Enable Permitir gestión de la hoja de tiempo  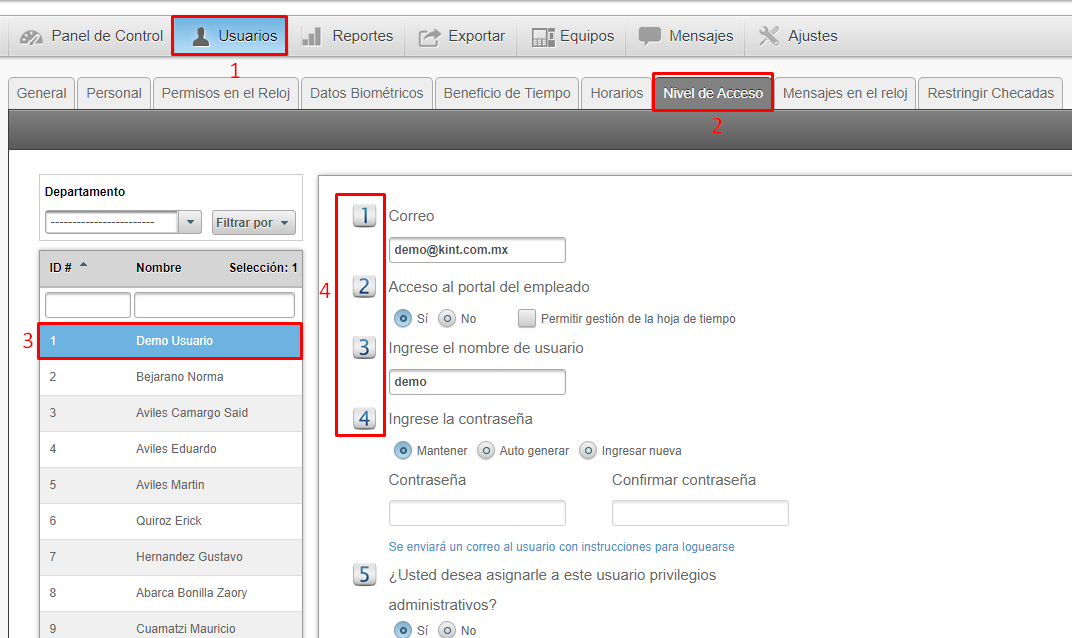[527, 319]
